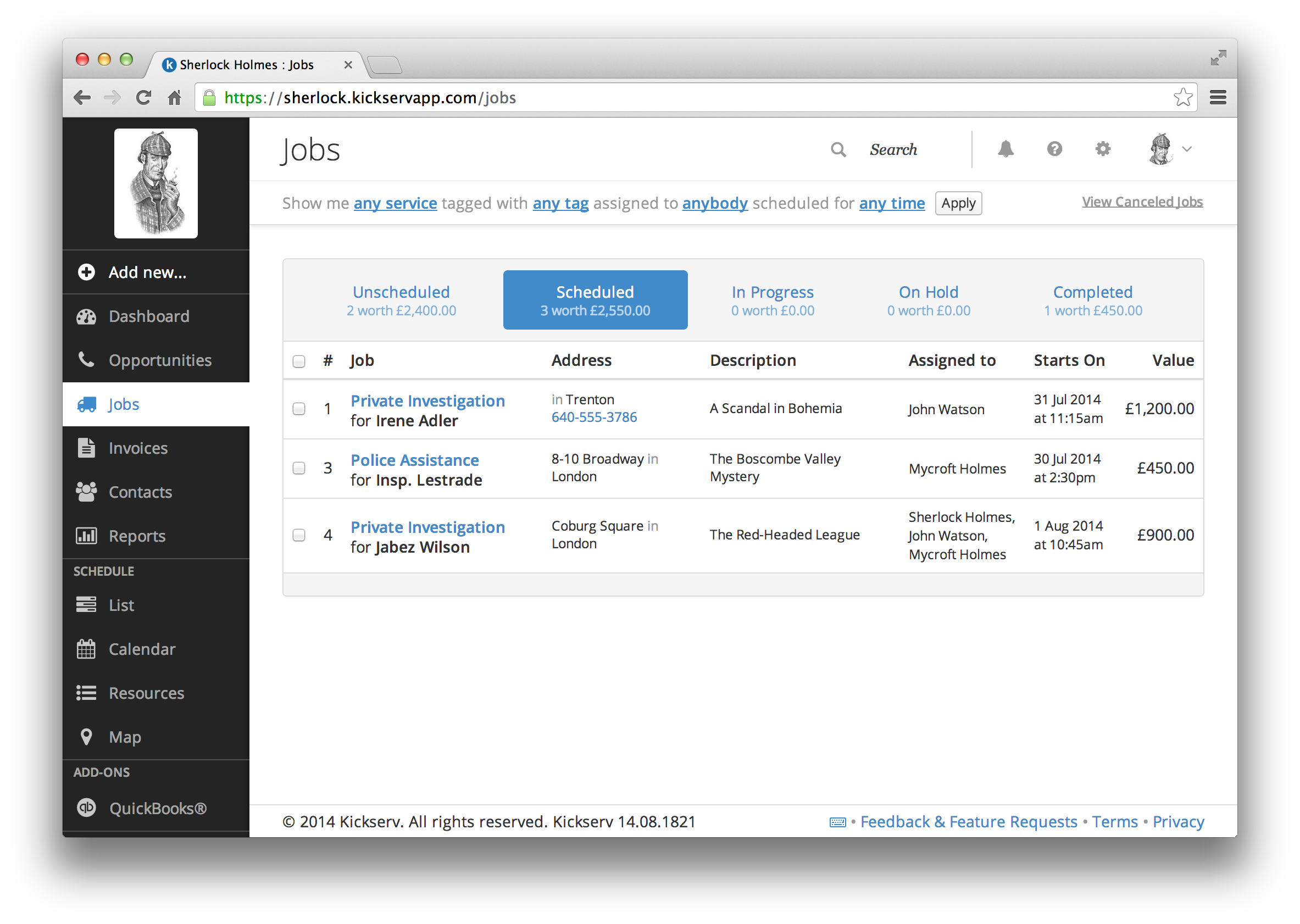
Task: Click the Sherlock Holmes portrait logo in sidebar
Action: pyautogui.click(x=156, y=183)
